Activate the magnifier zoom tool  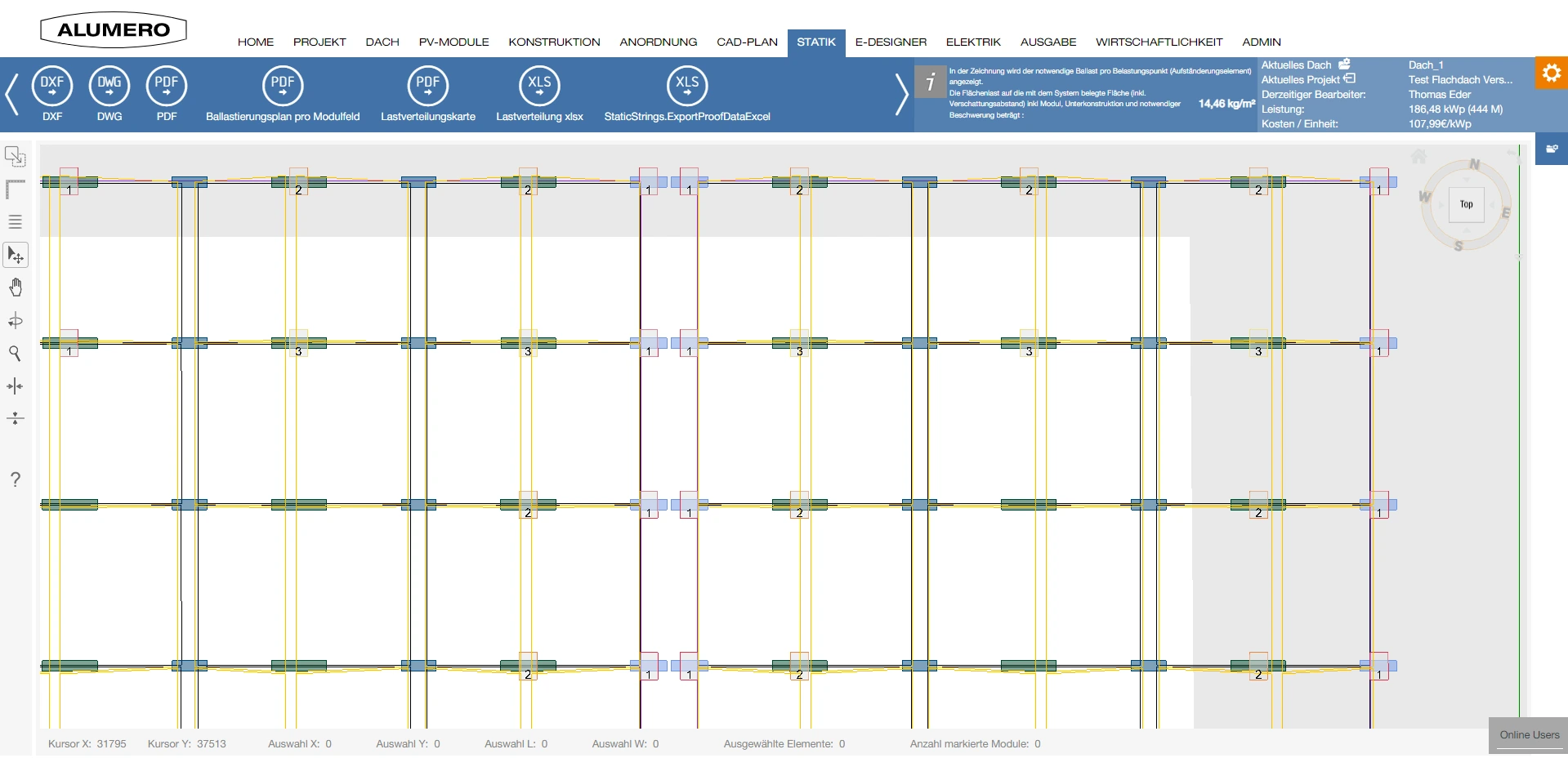pyautogui.click(x=15, y=353)
